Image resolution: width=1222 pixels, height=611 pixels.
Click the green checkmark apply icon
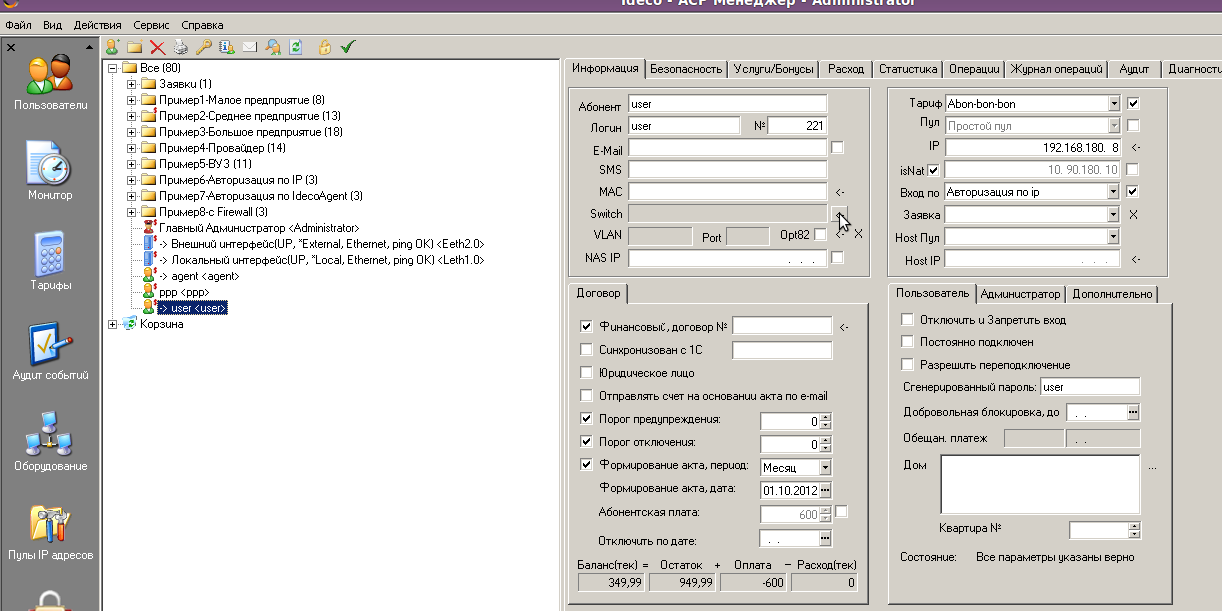coord(348,47)
